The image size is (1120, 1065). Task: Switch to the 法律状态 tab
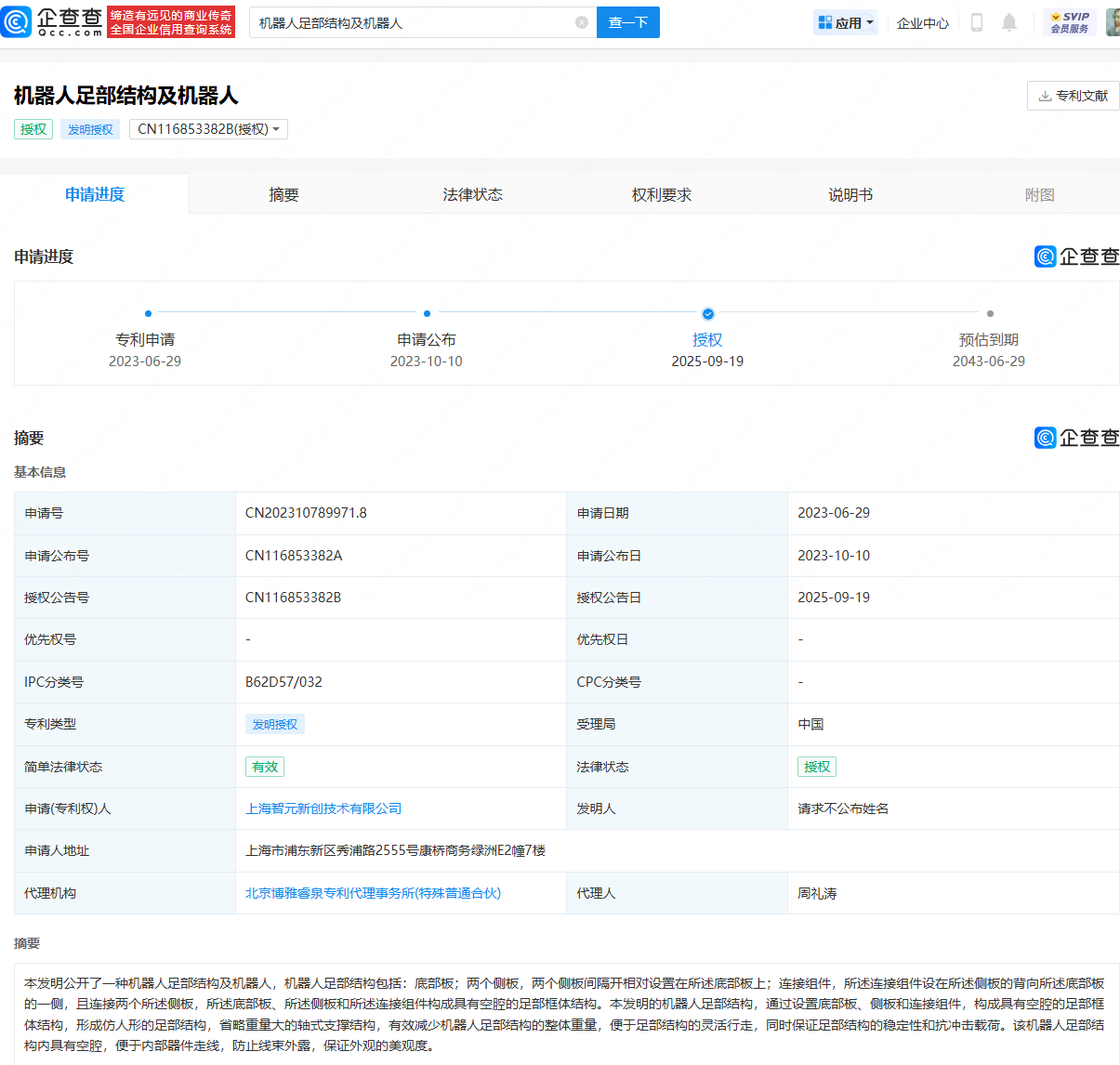pyautogui.click(x=472, y=194)
